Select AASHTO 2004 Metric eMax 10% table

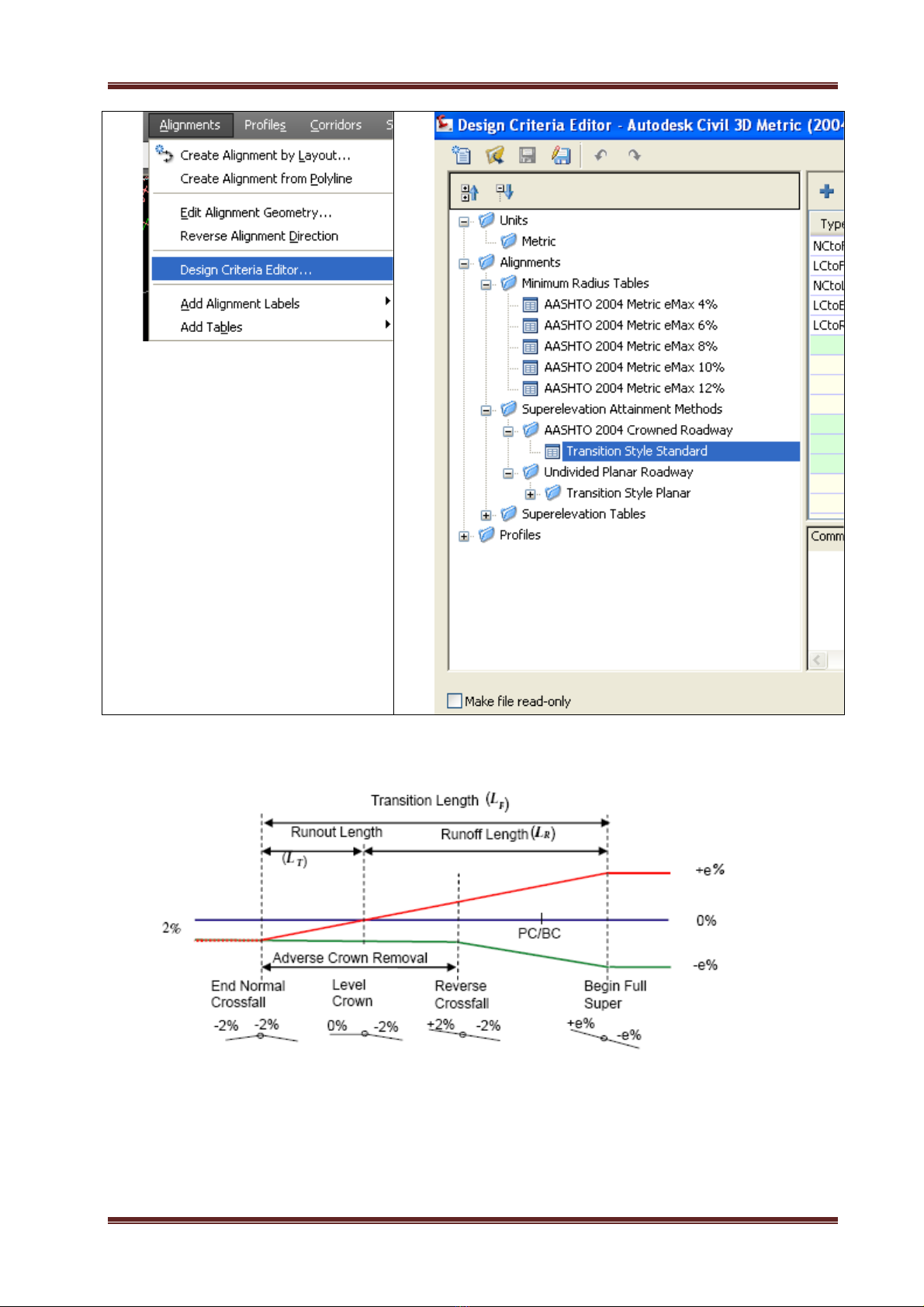pos(634,367)
